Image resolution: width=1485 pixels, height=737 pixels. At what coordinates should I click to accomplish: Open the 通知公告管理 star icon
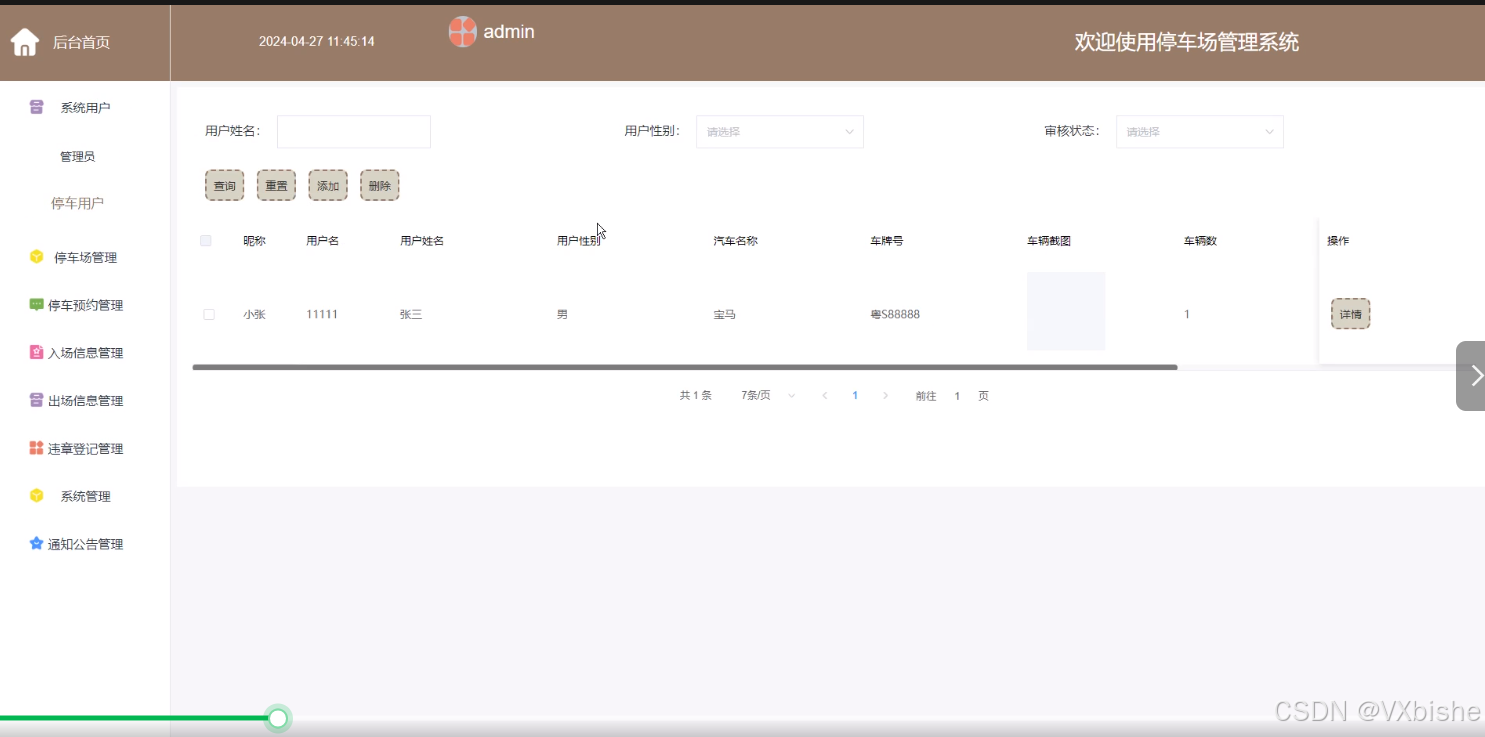35,543
